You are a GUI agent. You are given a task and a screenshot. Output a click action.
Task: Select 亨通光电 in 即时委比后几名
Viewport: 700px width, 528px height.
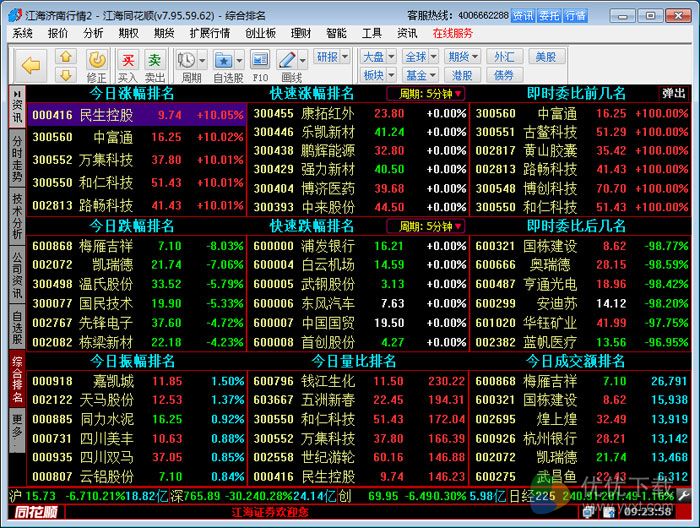coord(580,284)
